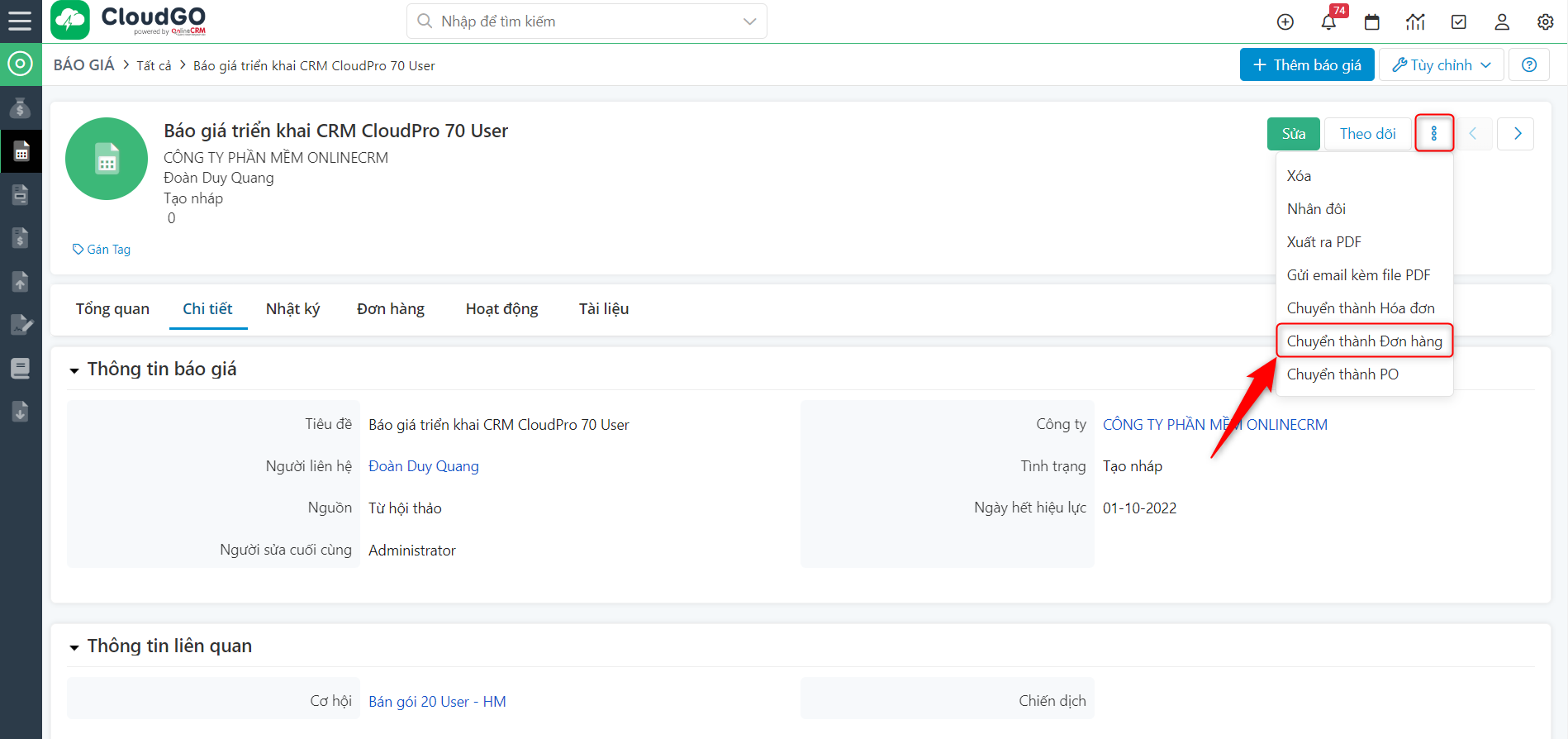The image size is (1568, 739).
Task: Toggle the hamburger main menu
Action: [x=20, y=21]
